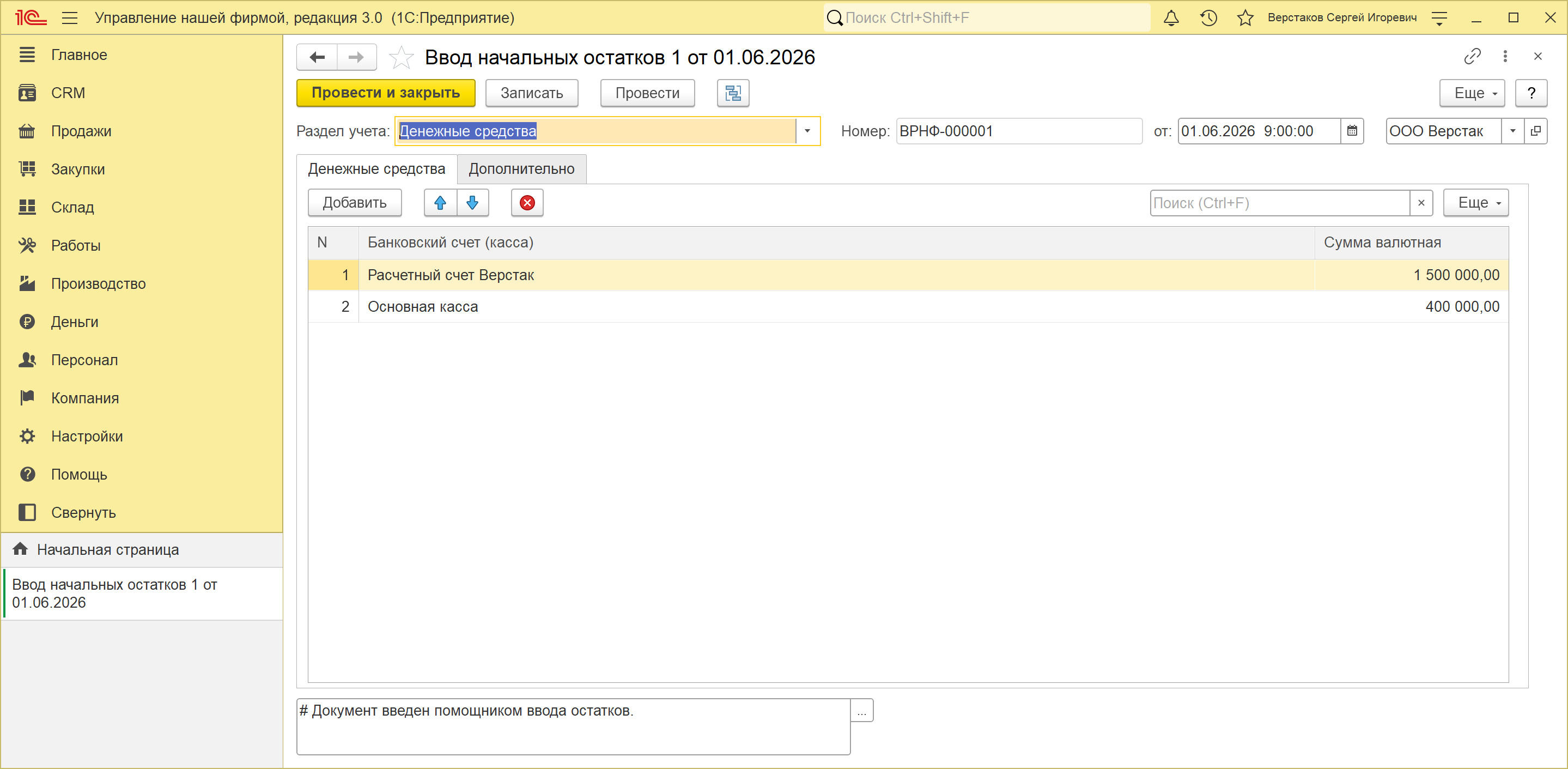Move the row down with blue arrow
This screenshot has width=1568, height=769.
(472, 203)
